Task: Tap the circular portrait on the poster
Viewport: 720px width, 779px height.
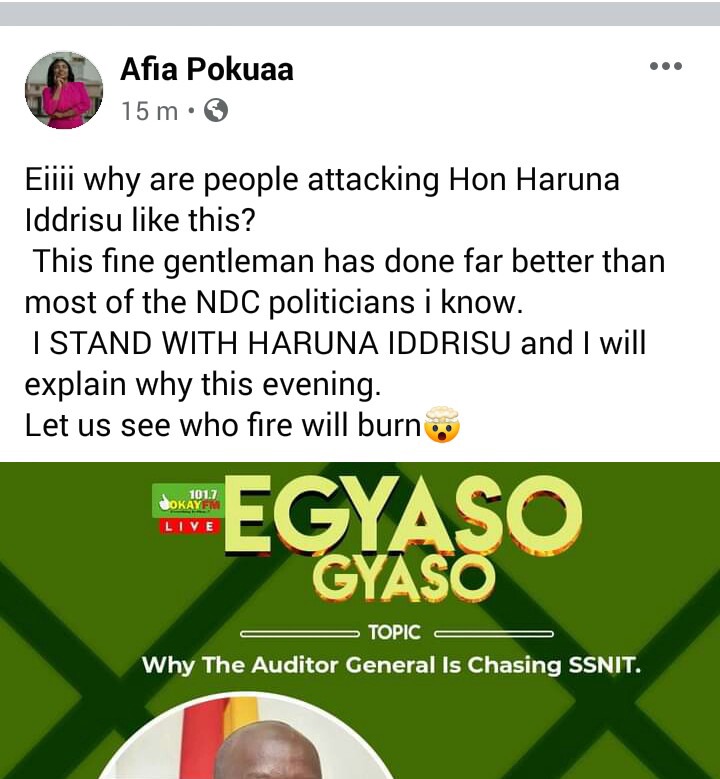Action: 247,736
